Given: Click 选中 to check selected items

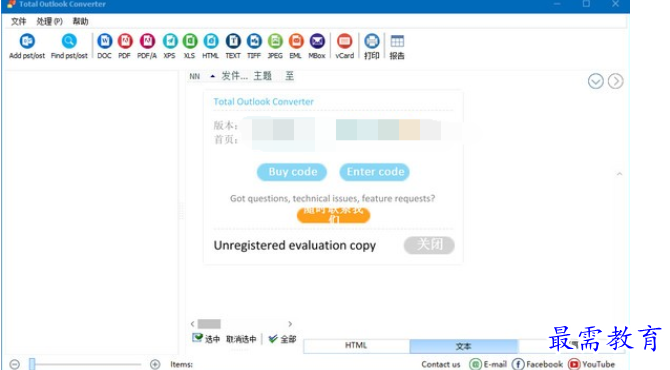Looking at the screenshot, I should pos(206,339).
